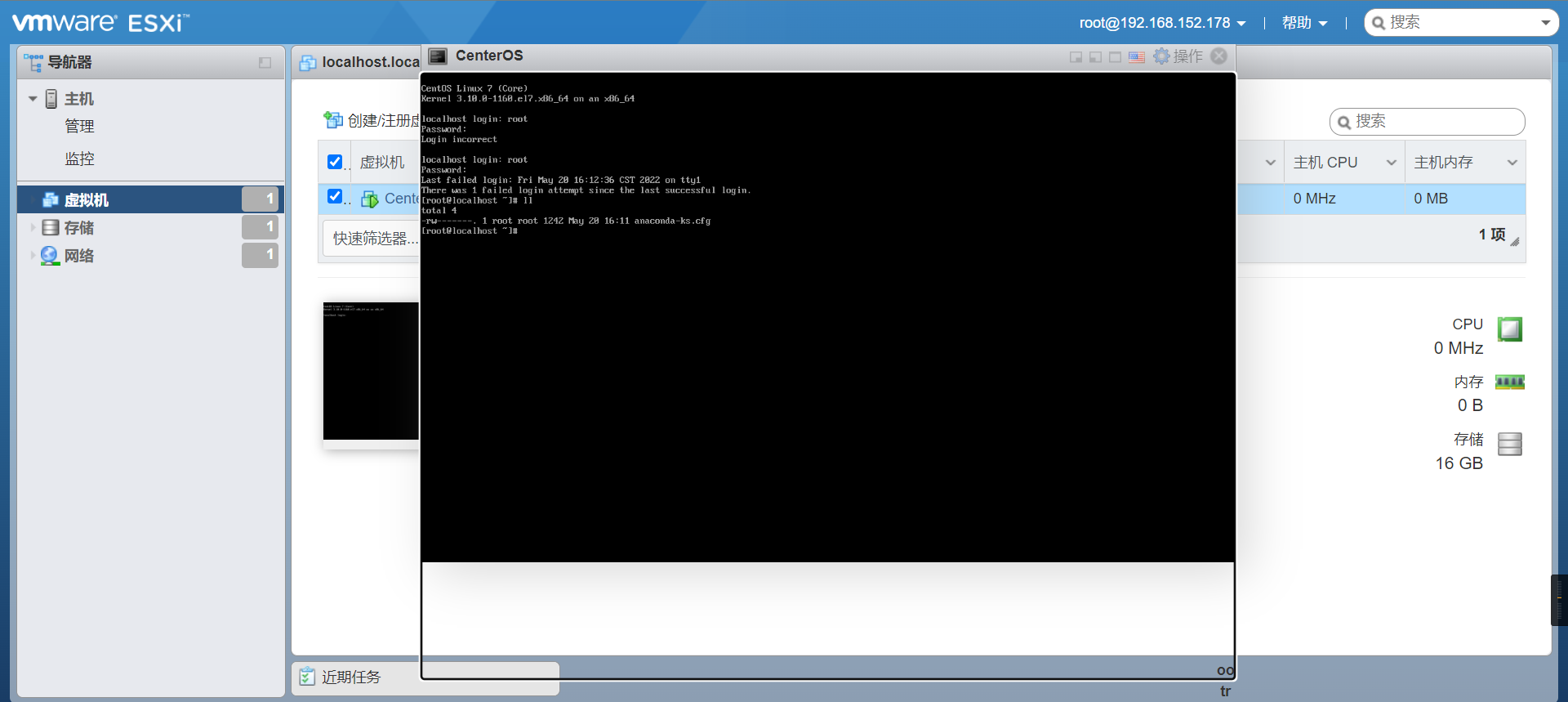Screen dimensions: 1568x702
Task: Click the 0 MB cell in CentOS row
Action: click(x=1465, y=199)
